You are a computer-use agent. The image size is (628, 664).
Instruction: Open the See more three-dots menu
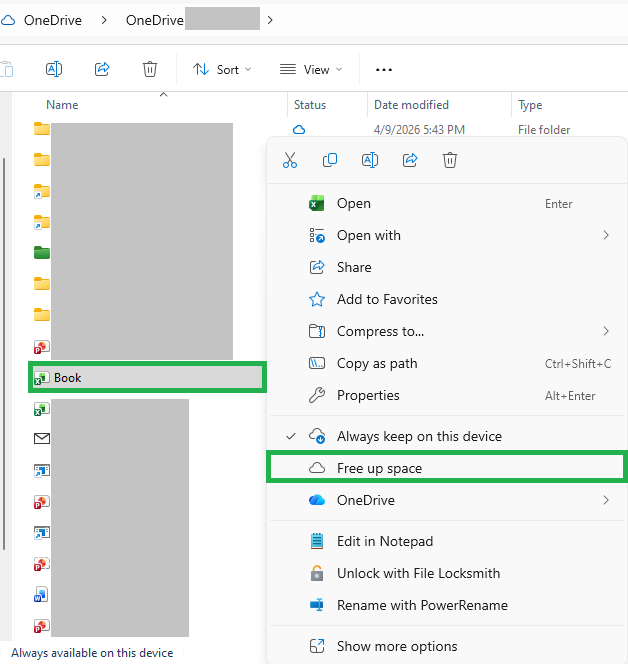pos(384,69)
